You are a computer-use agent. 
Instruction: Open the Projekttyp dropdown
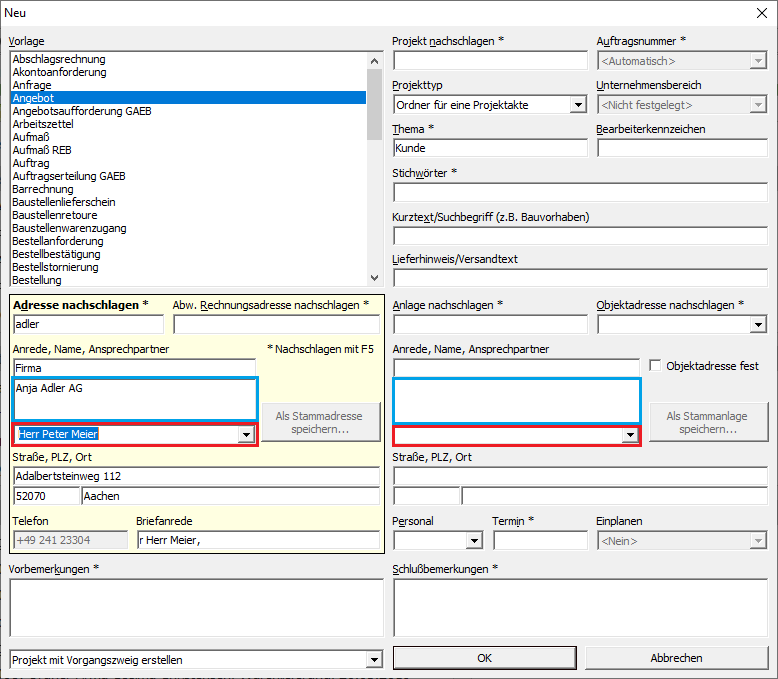[x=578, y=105]
